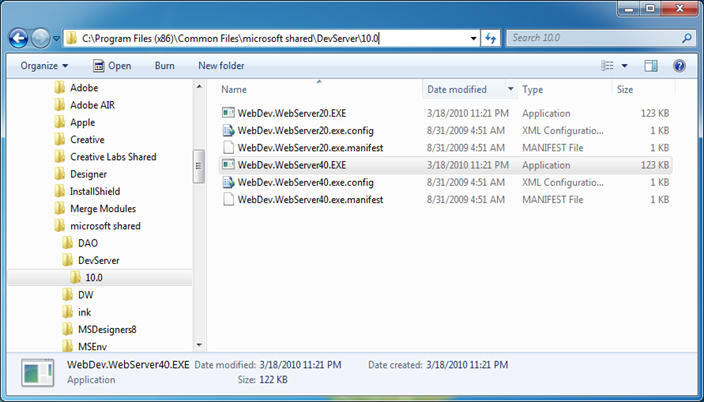The width and height of the screenshot is (704, 402).
Task: Click the search magnifier icon
Action: pyautogui.click(x=686, y=38)
